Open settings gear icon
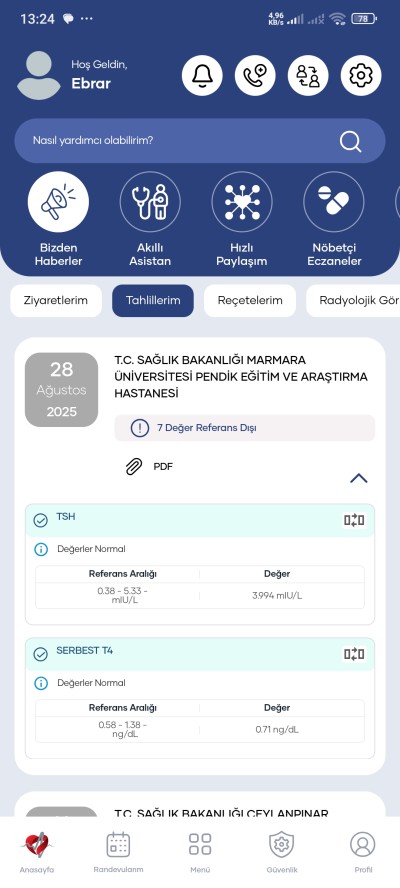 tap(361, 75)
